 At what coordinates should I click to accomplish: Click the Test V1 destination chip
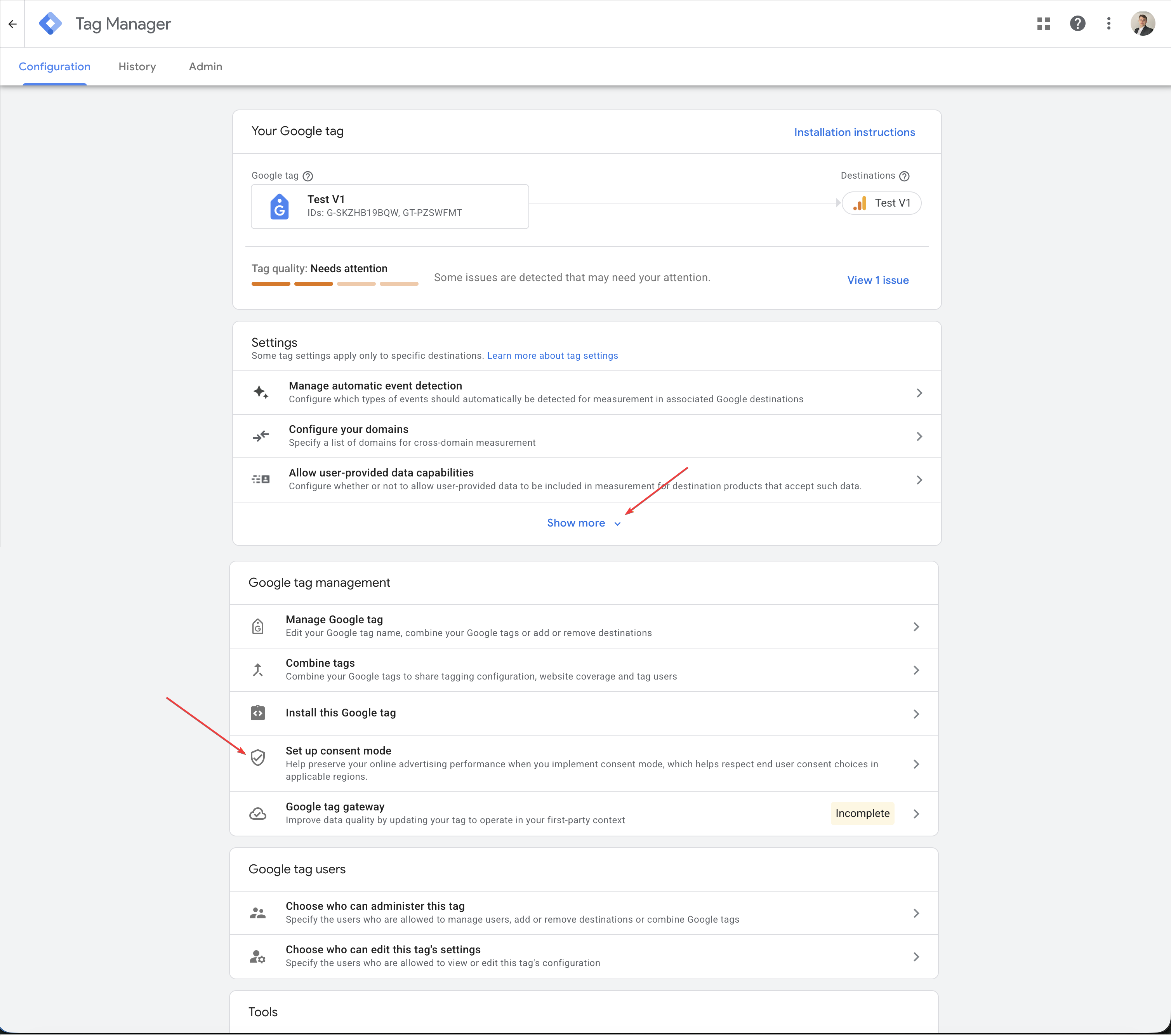pyautogui.click(x=881, y=203)
